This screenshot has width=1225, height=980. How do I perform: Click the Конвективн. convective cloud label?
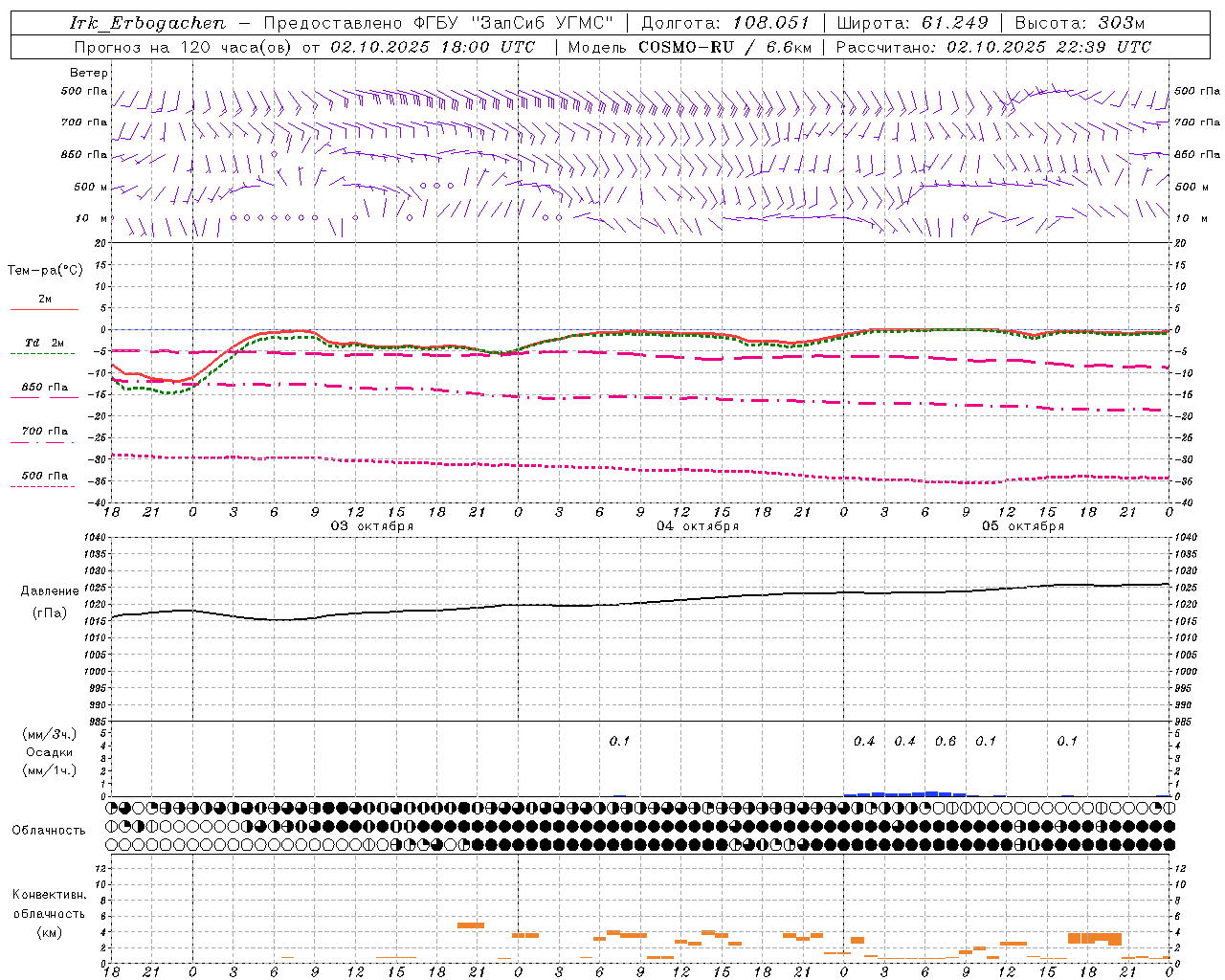point(50,895)
